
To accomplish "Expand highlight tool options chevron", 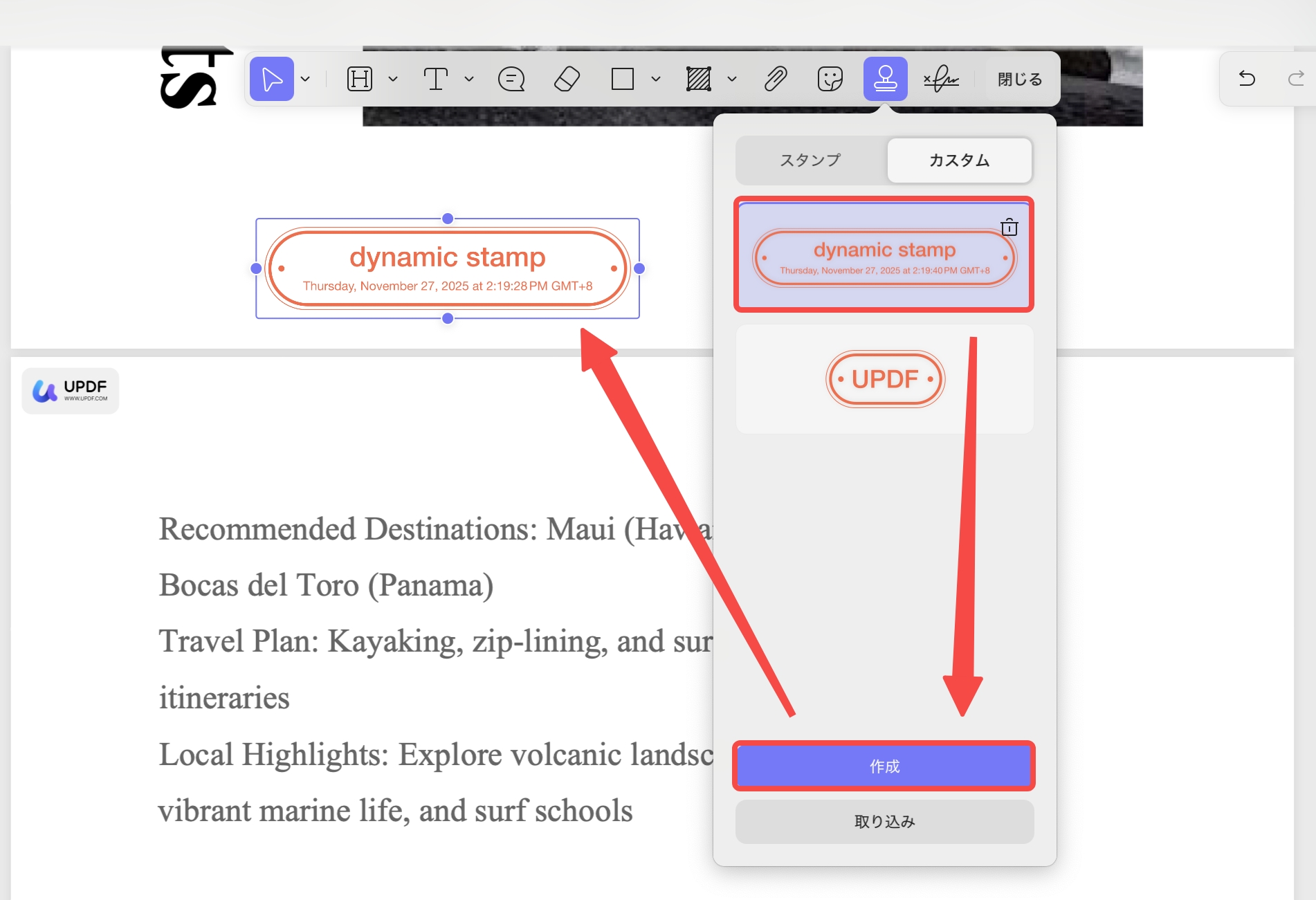I will click(x=393, y=79).
